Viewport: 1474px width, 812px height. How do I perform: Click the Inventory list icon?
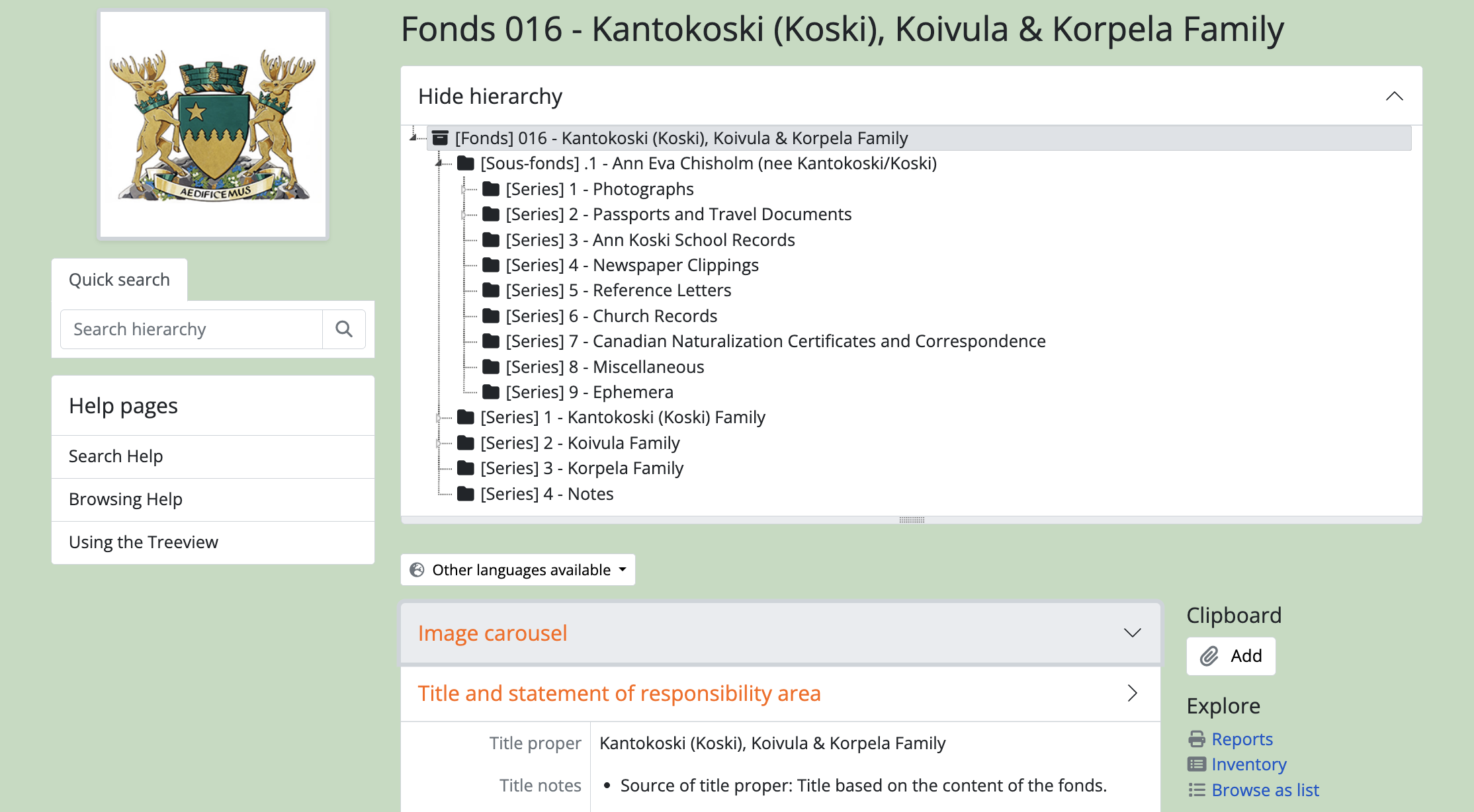[1197, 764]
